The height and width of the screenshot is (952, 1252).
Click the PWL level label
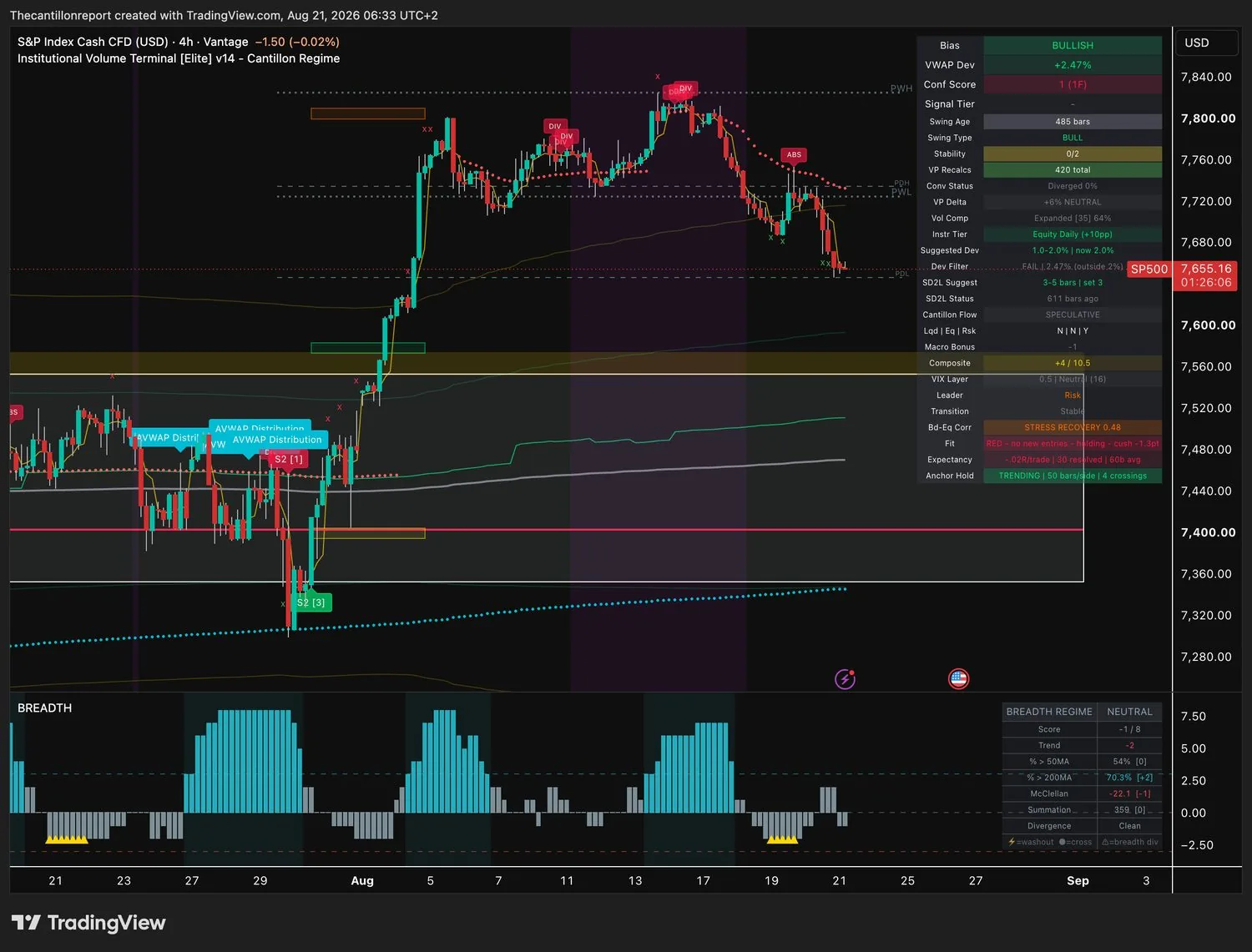pyautogui.click(x=901, y=193)
